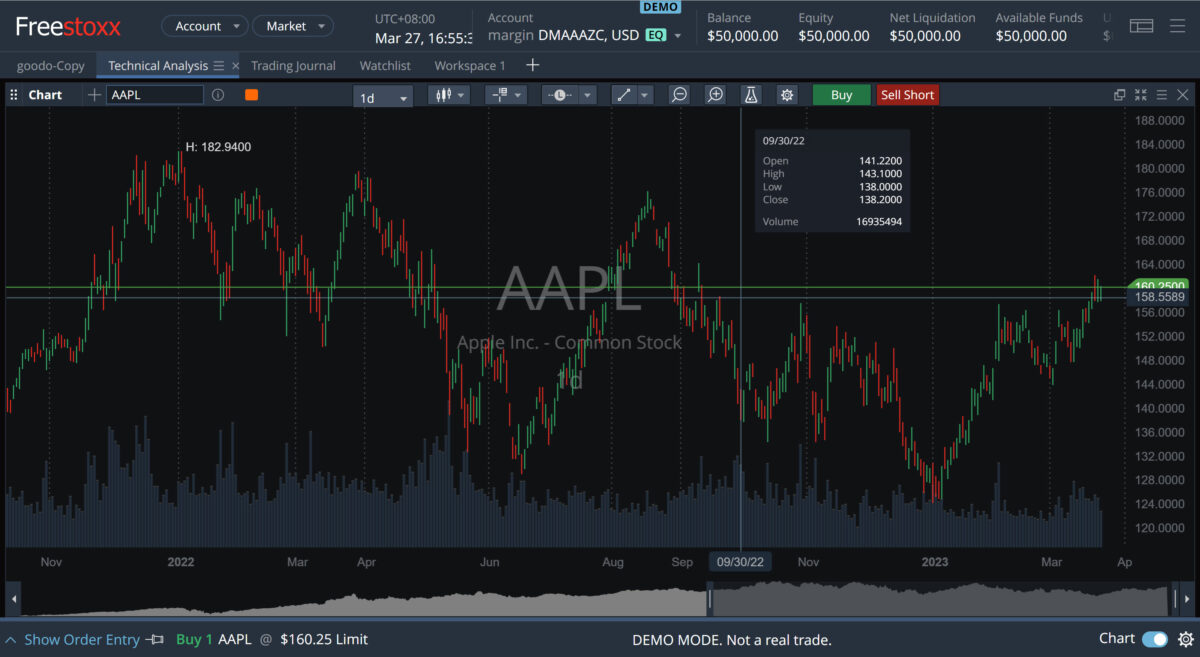The image size is (1200, 657).
Task: Click the DEMO badge in the header
Action: click(660, 7)
